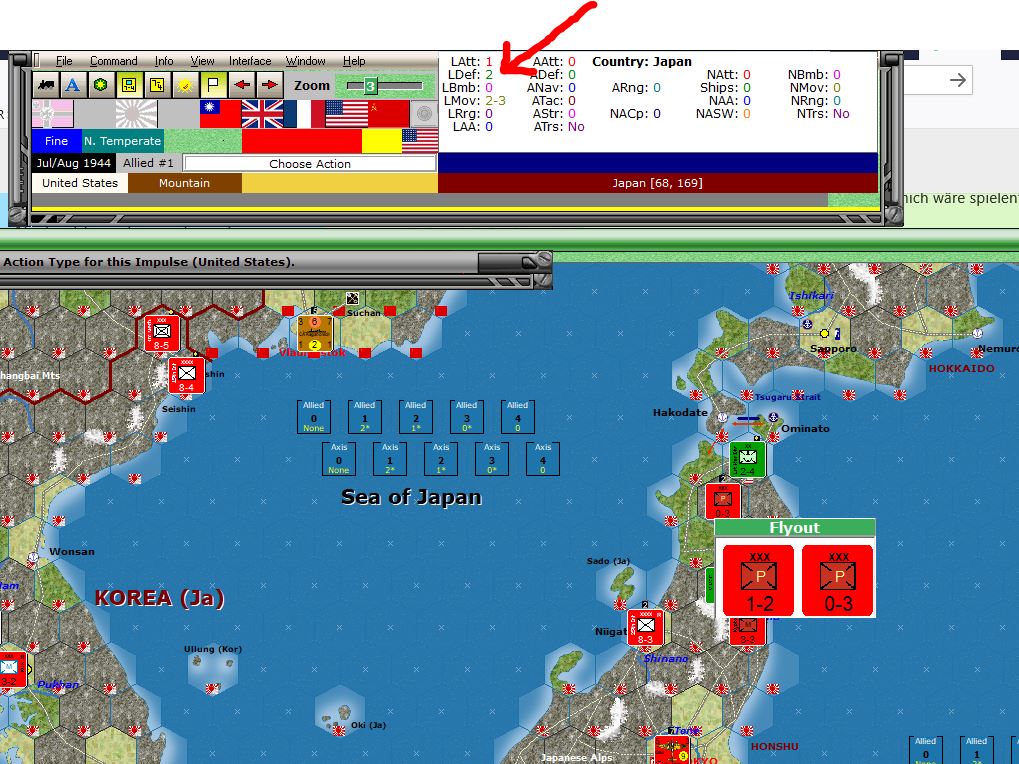Click the round grey button after flags
Viewport: 1019px width, 764px height.
424,114
